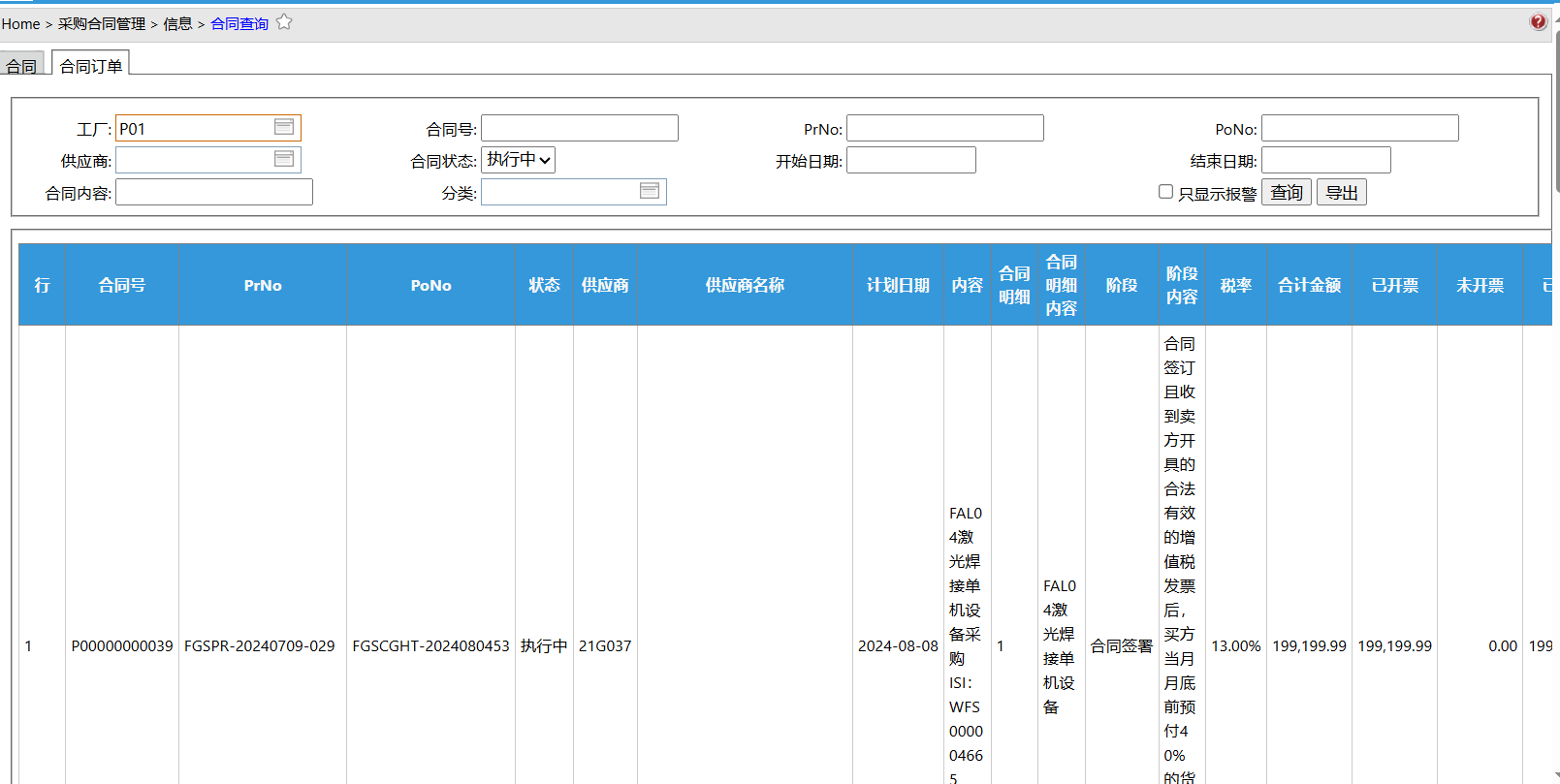Open the 供应商 lookup picker icon

point(284,159)
